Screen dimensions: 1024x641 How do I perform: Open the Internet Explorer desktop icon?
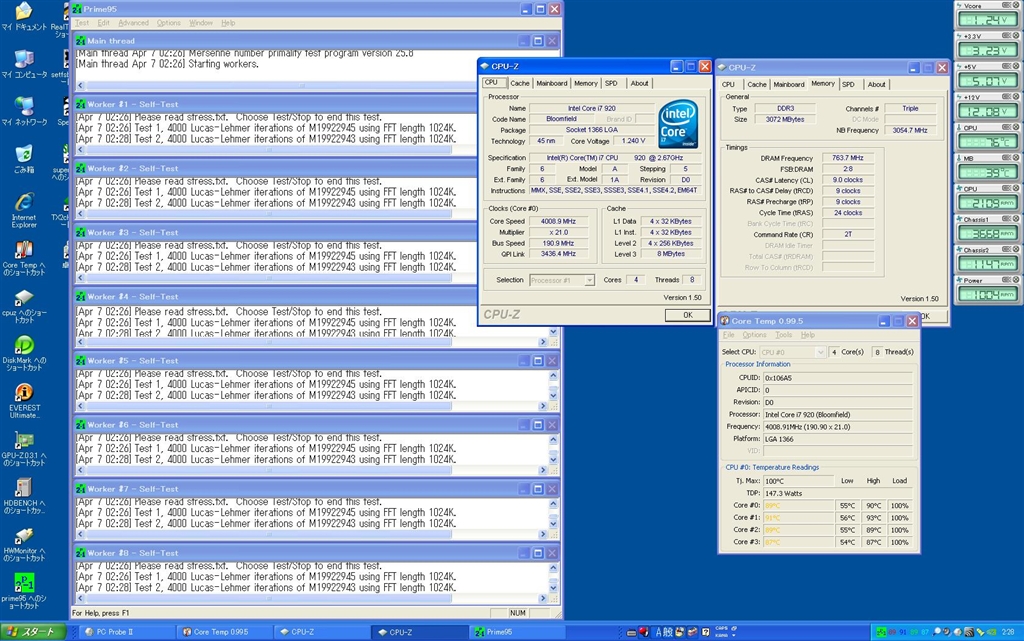click(x=24, y=202)
